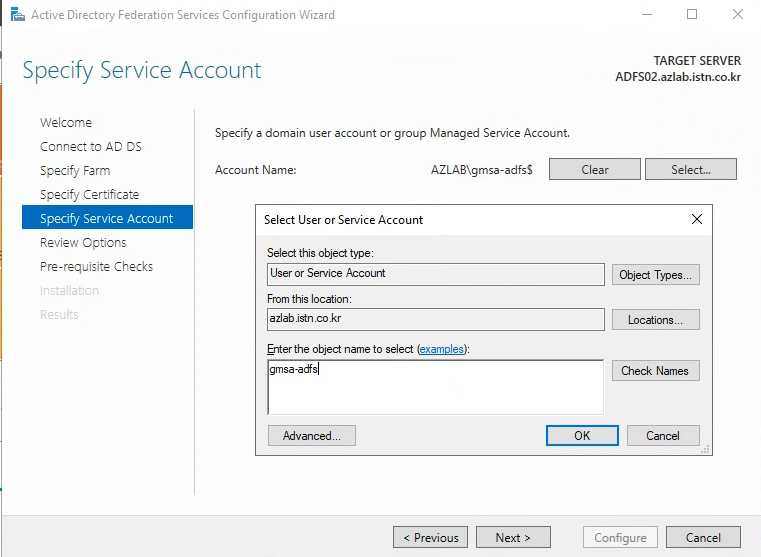This screenshot has width=761, height=557.
Task: Go to the Review Options step
Action: point(83,243)
